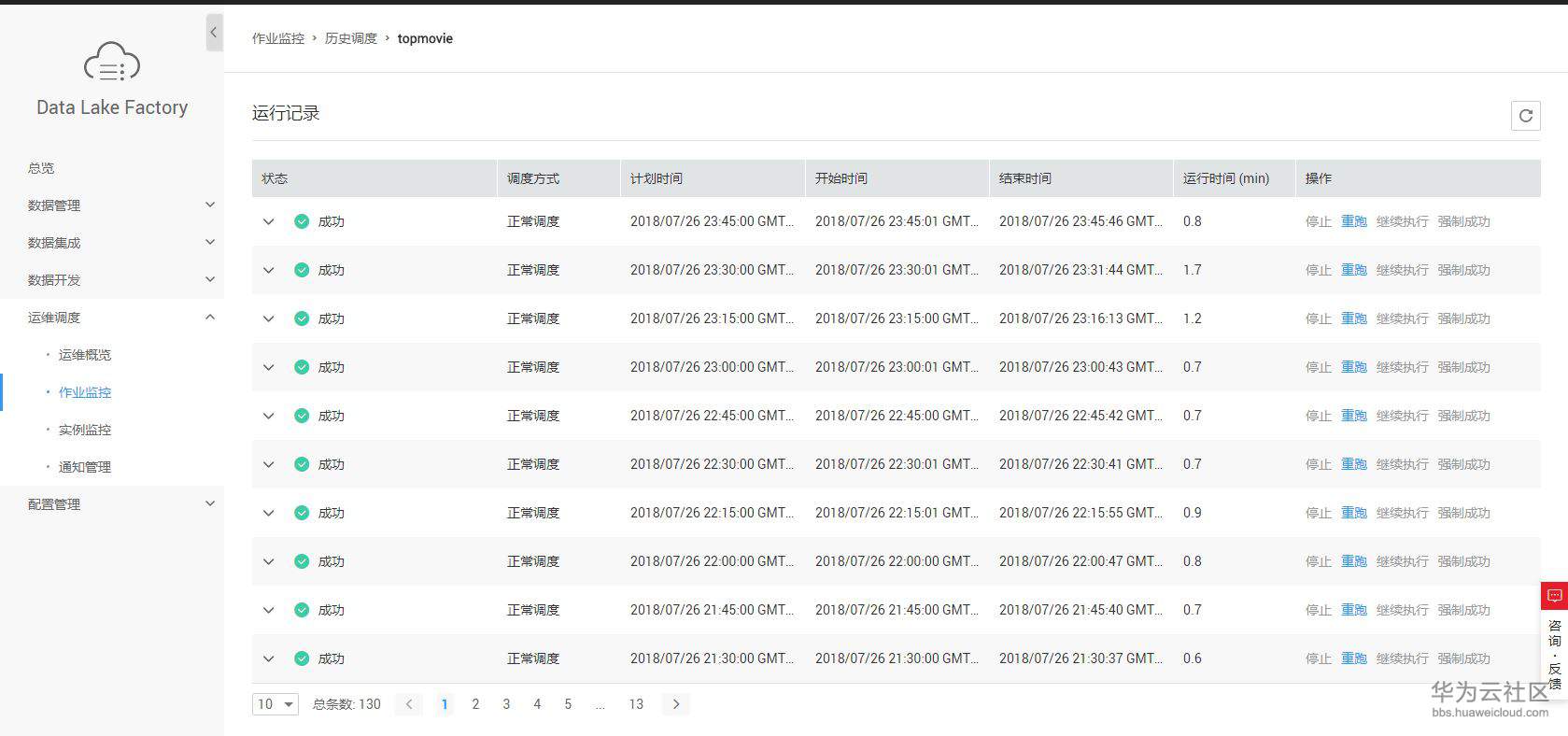
Task: Go to page 3 of the run records
Action: (x=506, y=704)
